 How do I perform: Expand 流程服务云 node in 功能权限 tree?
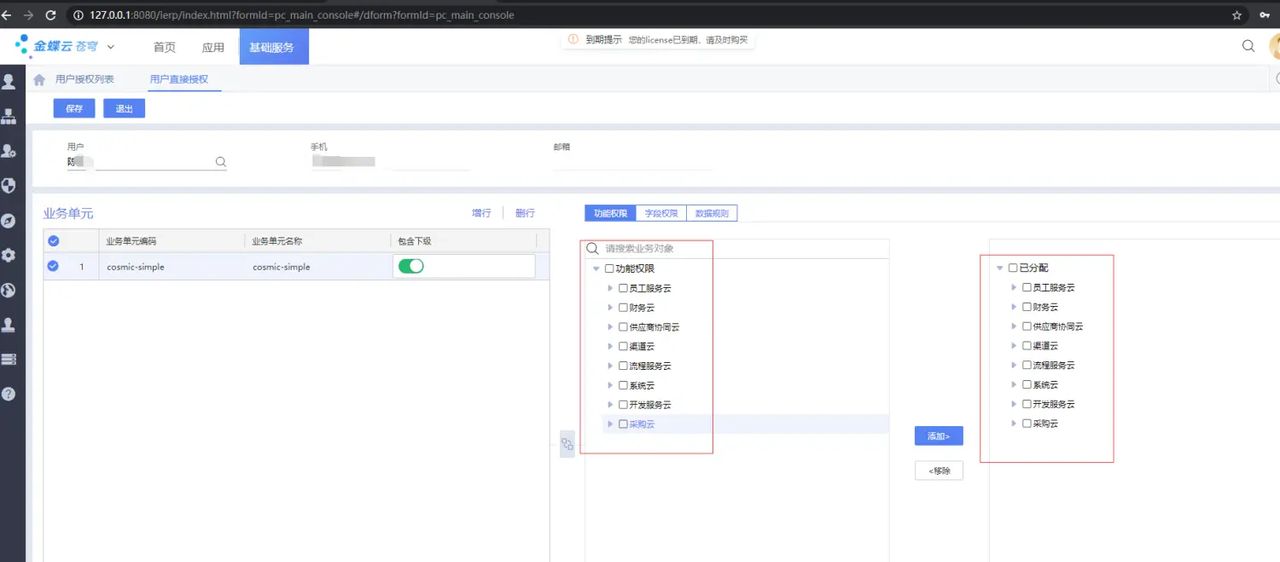coord(610,366)
